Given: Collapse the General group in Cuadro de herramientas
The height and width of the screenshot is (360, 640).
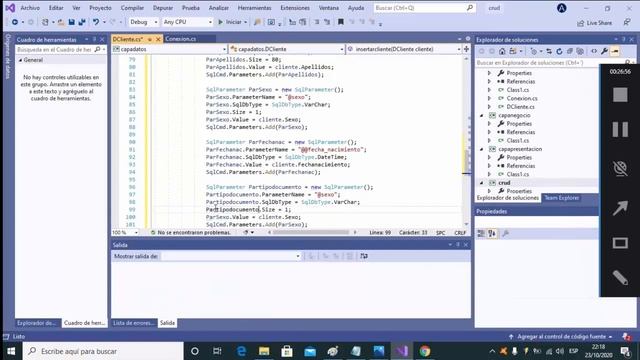Looking at the screenshot, I should pyautogui.click(x=20, y=60).
